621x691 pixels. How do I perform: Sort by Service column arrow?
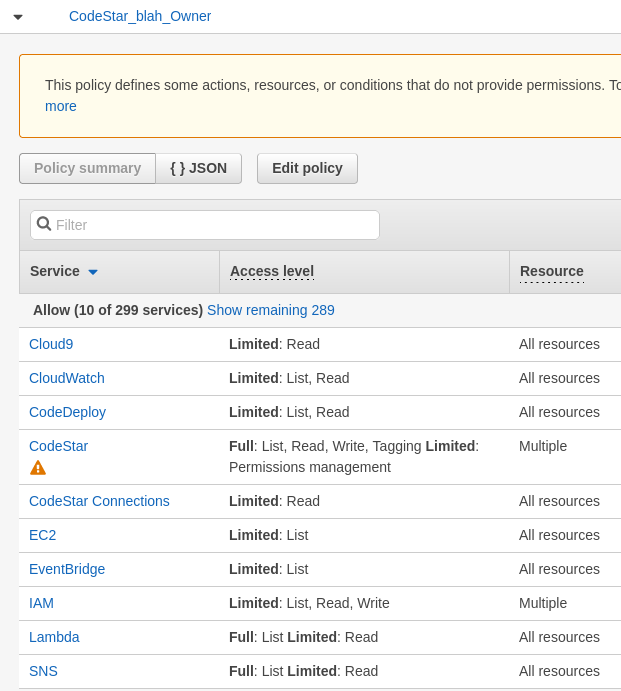point(93,272)
